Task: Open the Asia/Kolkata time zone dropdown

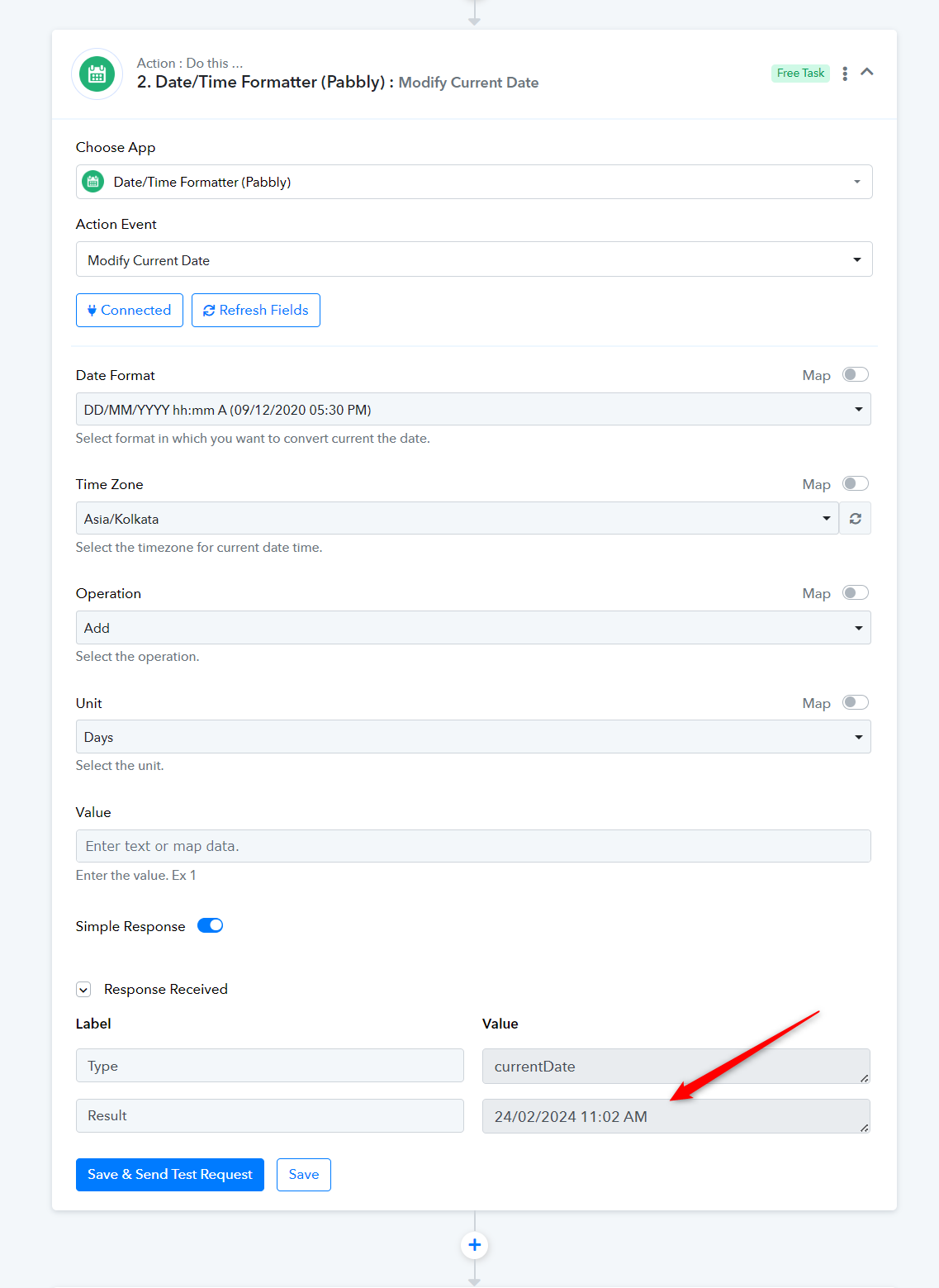Action: pyautogui.click(x=458, y=519)
